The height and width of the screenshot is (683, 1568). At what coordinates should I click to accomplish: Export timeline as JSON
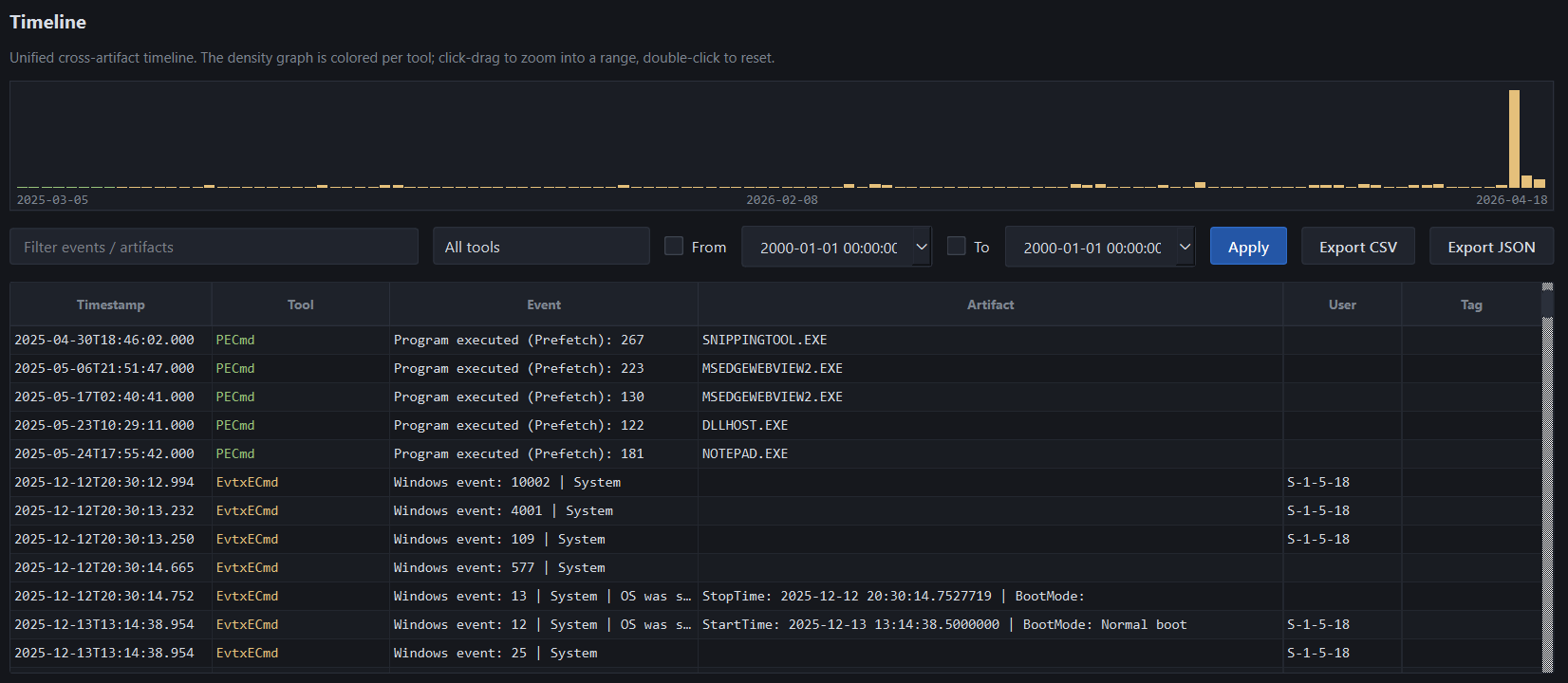[x=1491, y=247]
